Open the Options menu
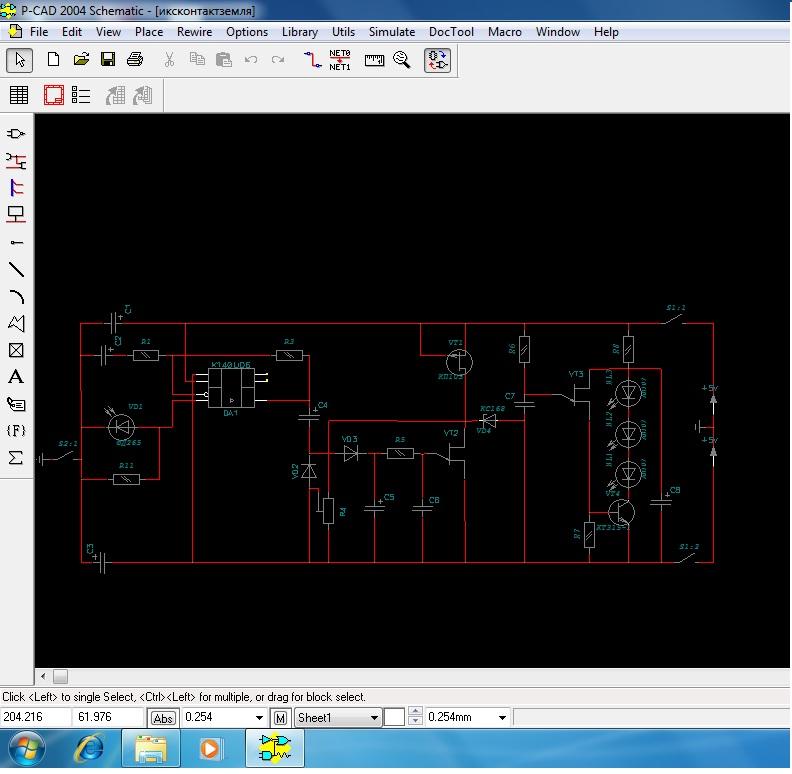Screen dimensions: 792x774 tap(247, 32)
